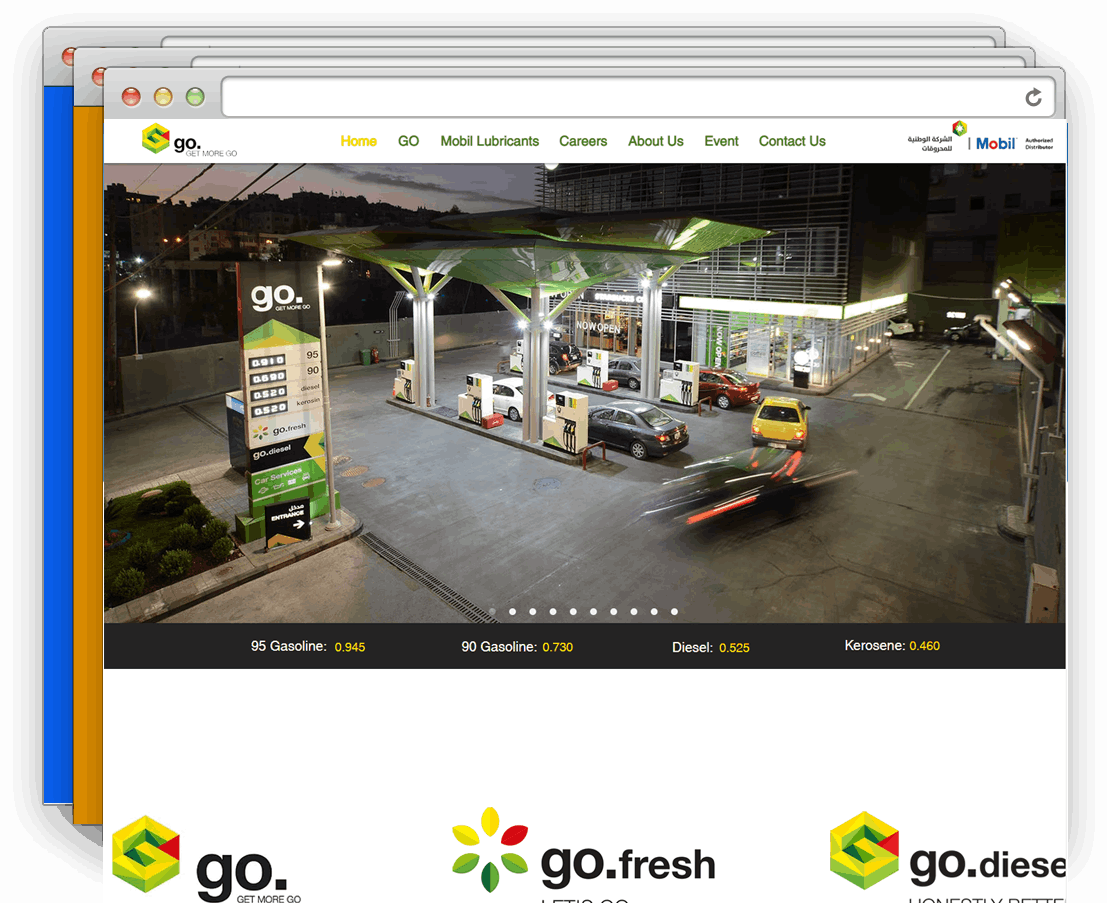1107x903 pixels.
Task: Click the browser reload icon
Action: pyautogui.click(x=1033, y=97)
